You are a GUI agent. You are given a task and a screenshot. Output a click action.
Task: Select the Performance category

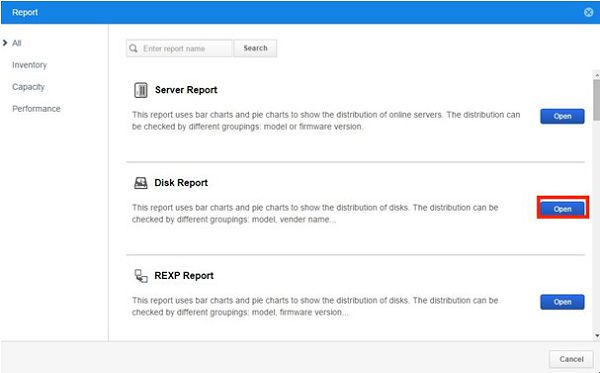[x=36, y=109]
